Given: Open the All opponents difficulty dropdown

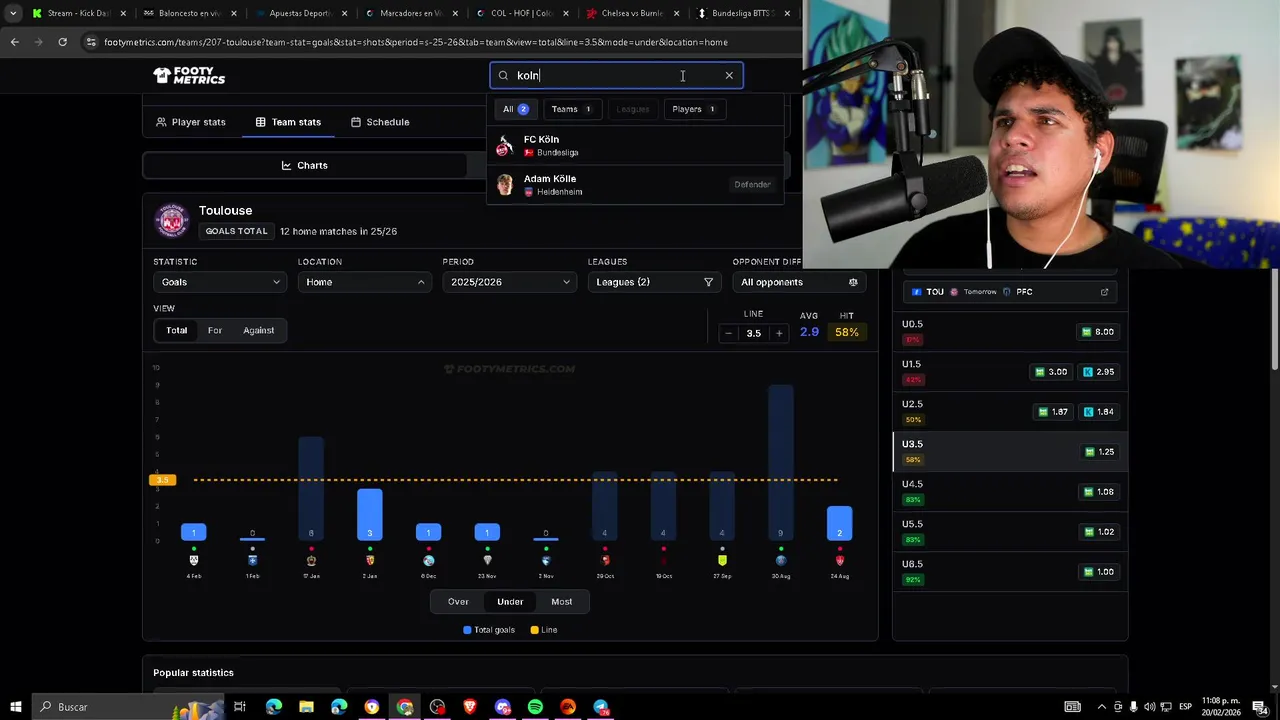Looking at the screenshot, I should click(x=799, y=282).
